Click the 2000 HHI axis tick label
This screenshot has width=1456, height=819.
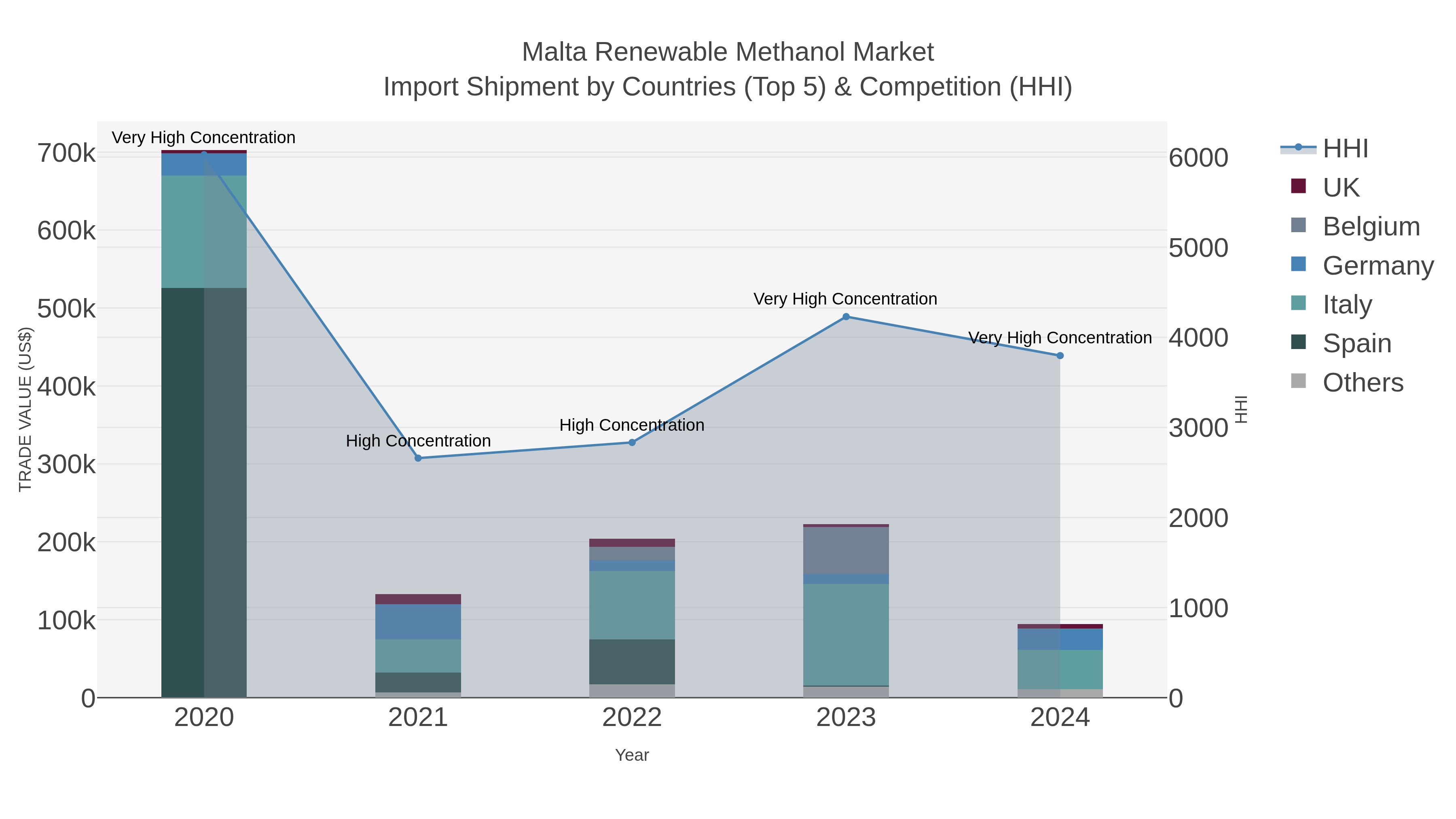1199,518
